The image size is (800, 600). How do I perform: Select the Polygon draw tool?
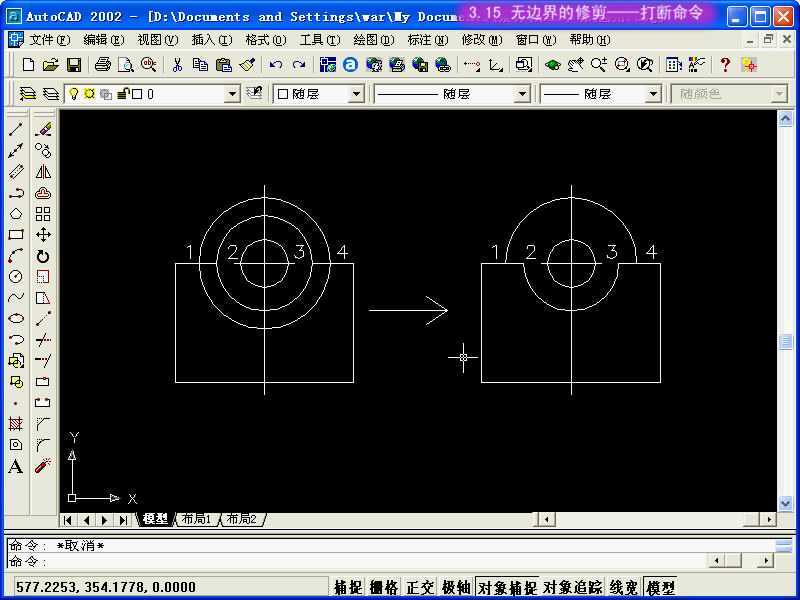point(16,214)
